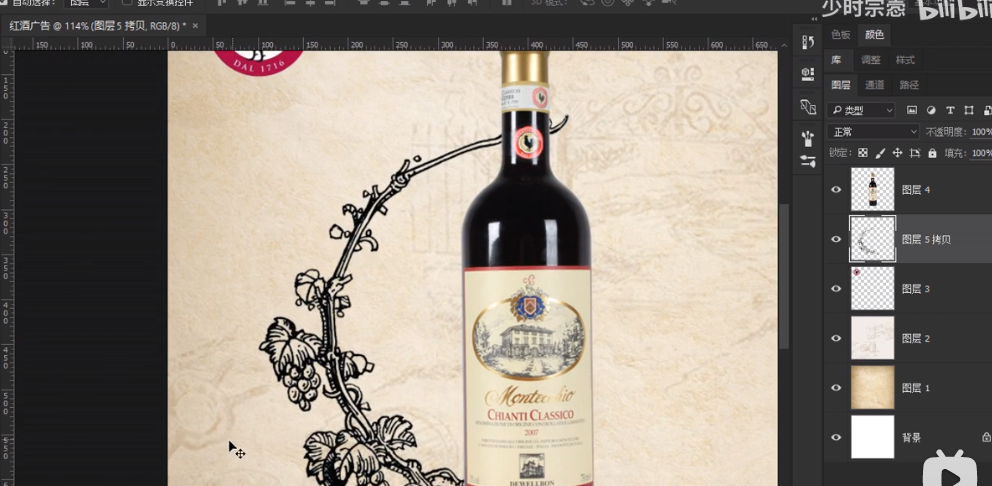
Task: Close the 红酒广告 document tab
Action: (x=195, y=26)
